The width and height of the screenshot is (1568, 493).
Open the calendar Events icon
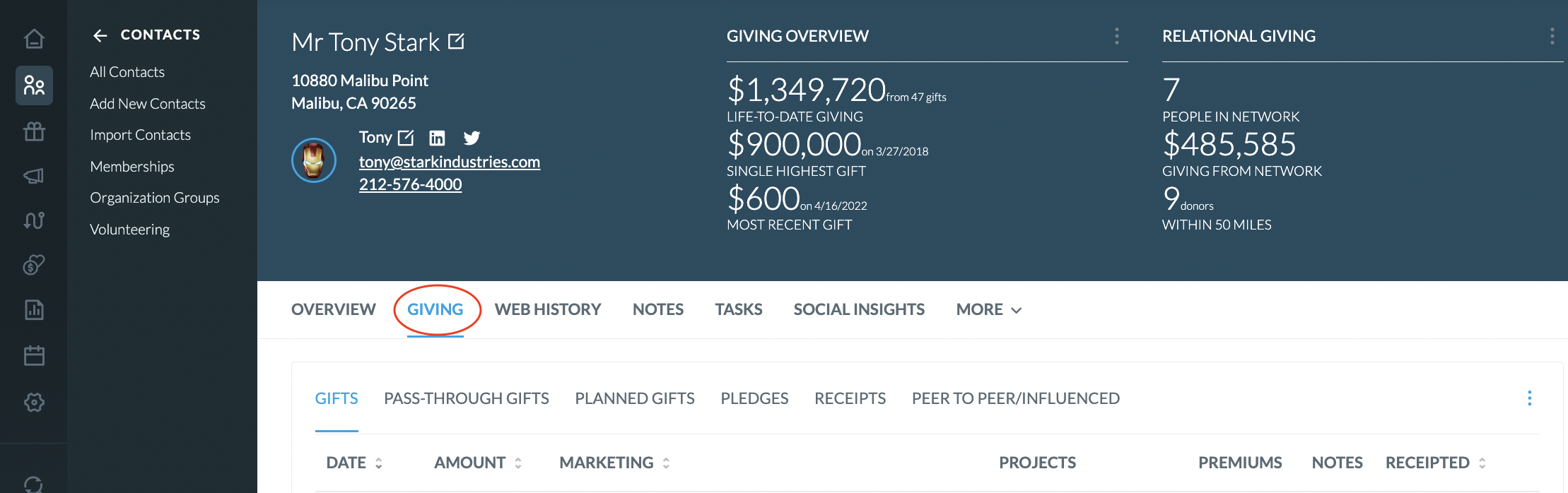pos(34,355)
